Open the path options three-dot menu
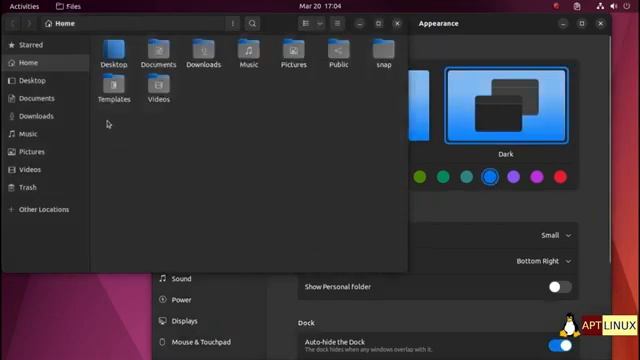 tap(233, 24)
